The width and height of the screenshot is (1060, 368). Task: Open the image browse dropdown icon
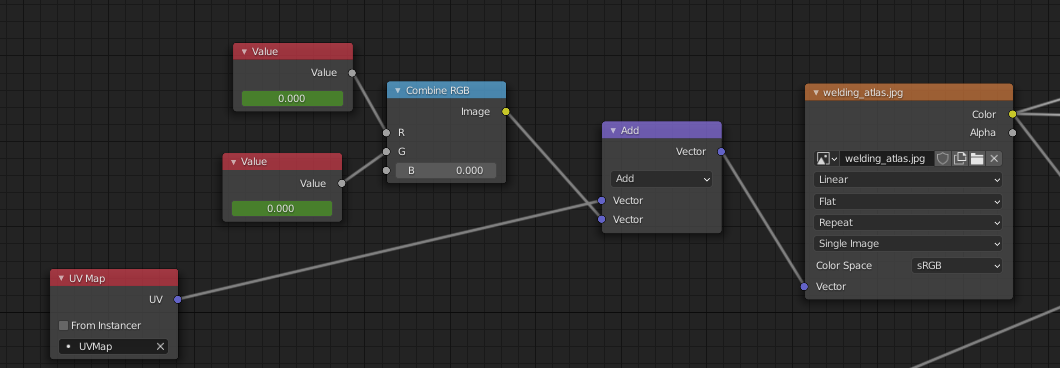coord(827,158)
